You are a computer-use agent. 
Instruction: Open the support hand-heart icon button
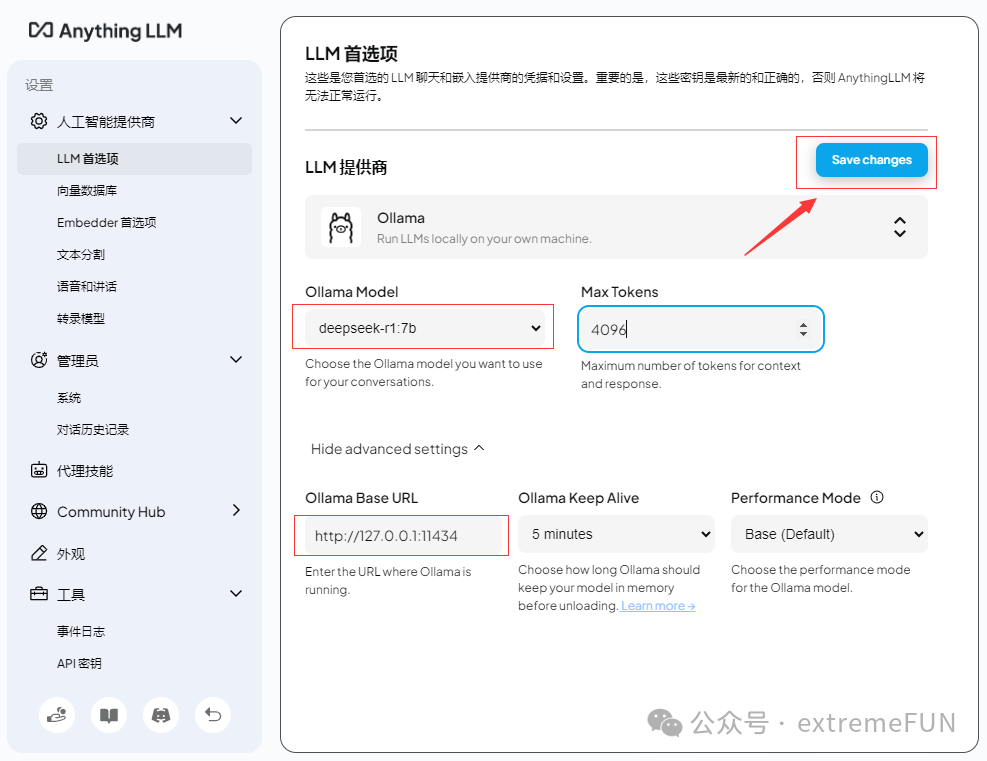tap(57, 715)
